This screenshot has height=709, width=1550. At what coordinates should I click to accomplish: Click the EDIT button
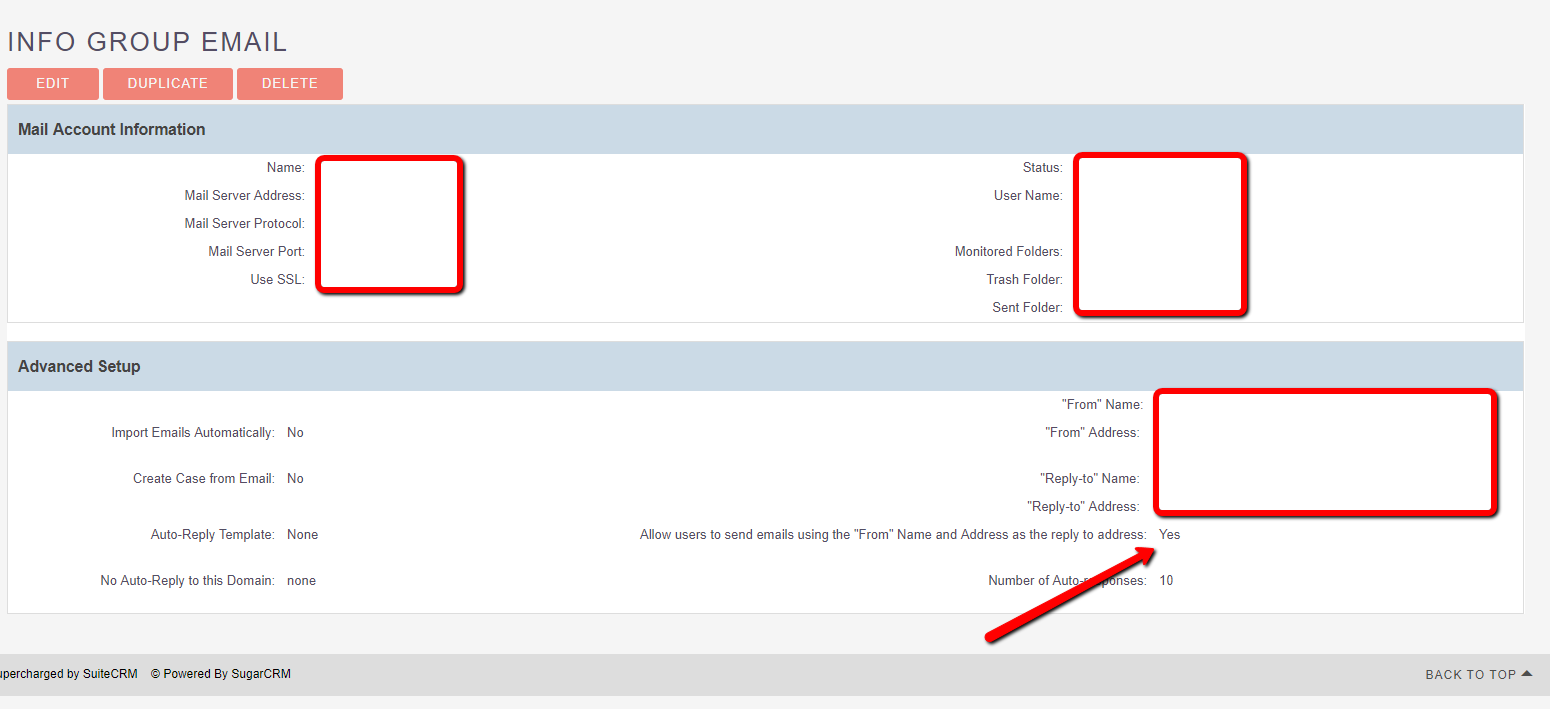click(53, 84)
